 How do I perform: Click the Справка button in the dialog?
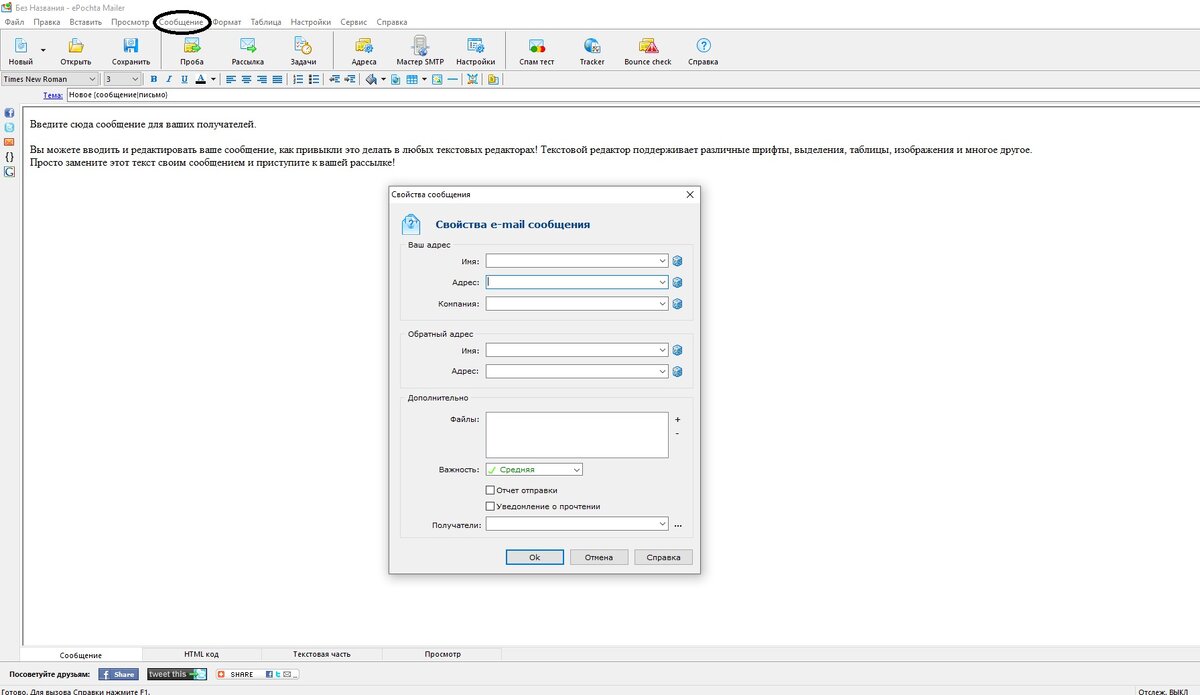[663, 557]
